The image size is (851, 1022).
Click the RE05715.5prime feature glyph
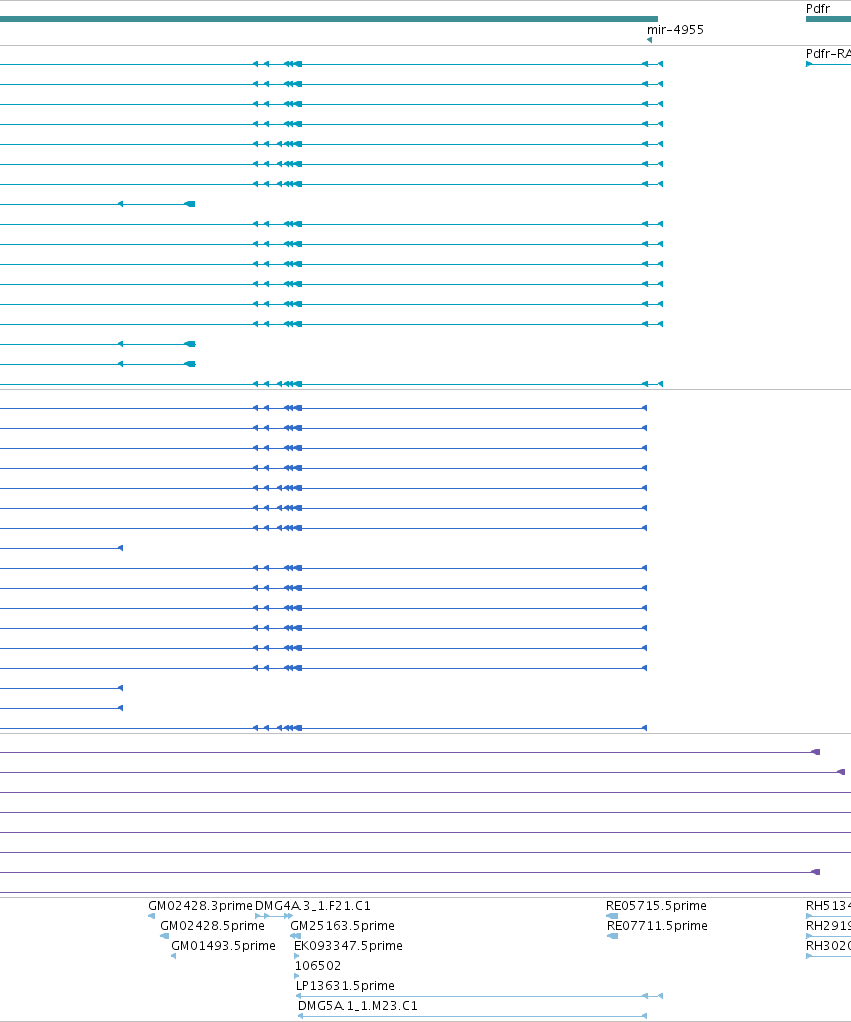[612, 916]
